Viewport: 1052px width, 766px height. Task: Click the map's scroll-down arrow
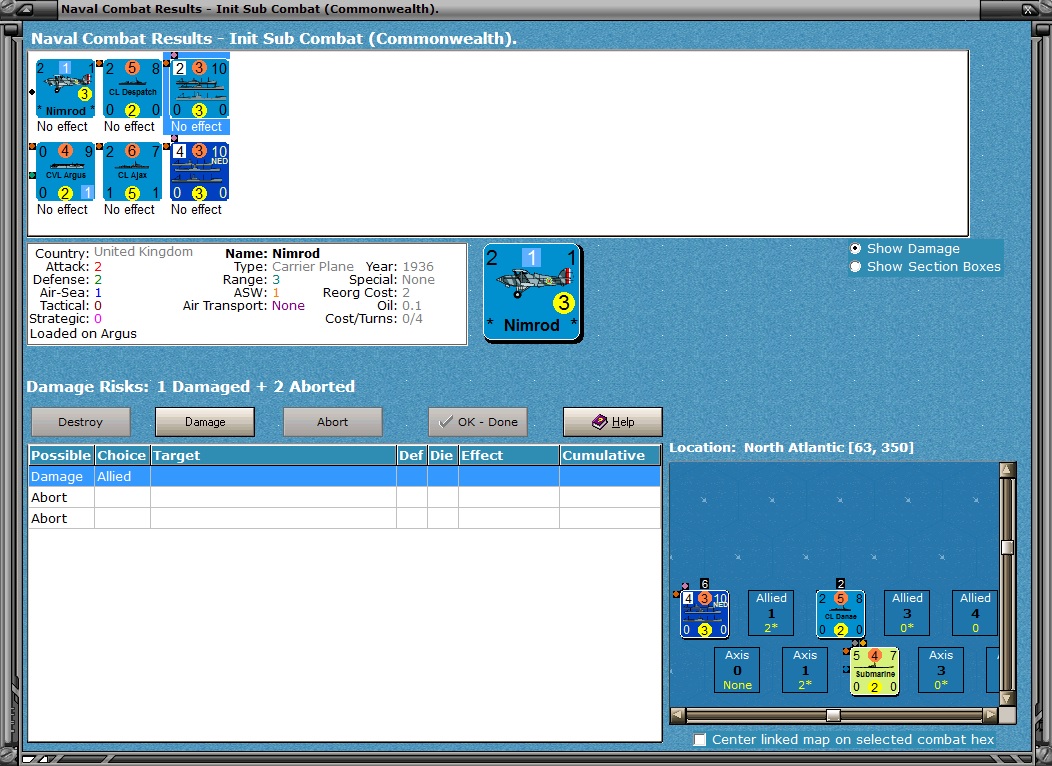pyautogui.click(x=1007, y=699)
